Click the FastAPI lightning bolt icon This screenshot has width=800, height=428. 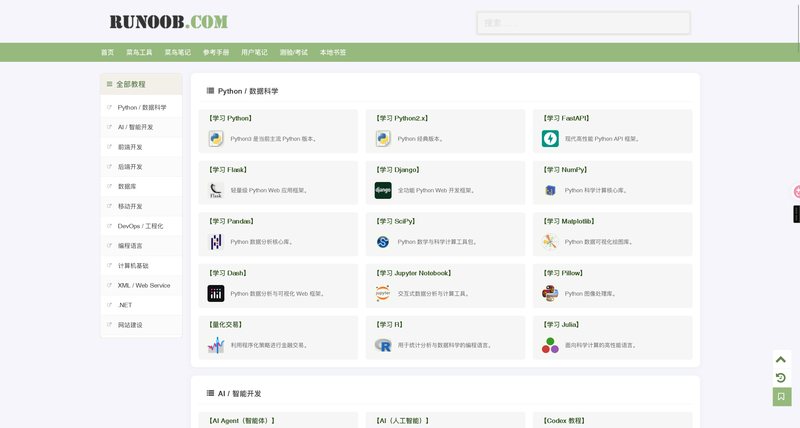pos(550,139)
